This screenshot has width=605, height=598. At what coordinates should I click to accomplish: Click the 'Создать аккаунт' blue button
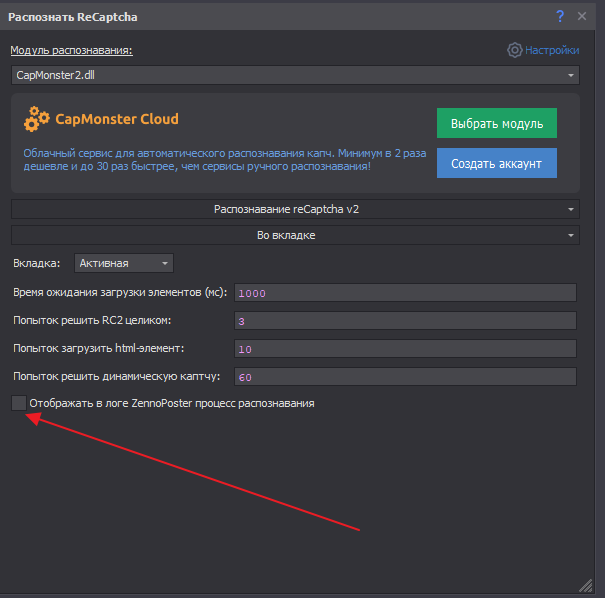pyautogui.click(x=496, y=163)
